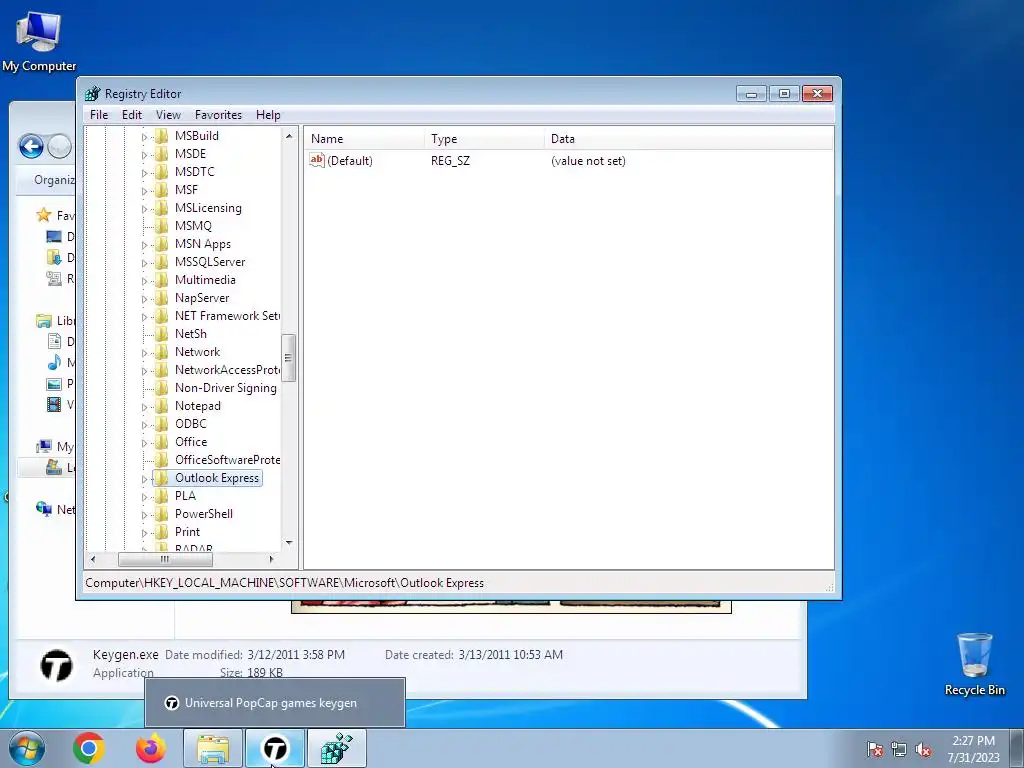Click Libraries icon in Explorer sidebar
Image resolution: width=1024 pixels, height=768 pixels.
[x=44, y=321]
